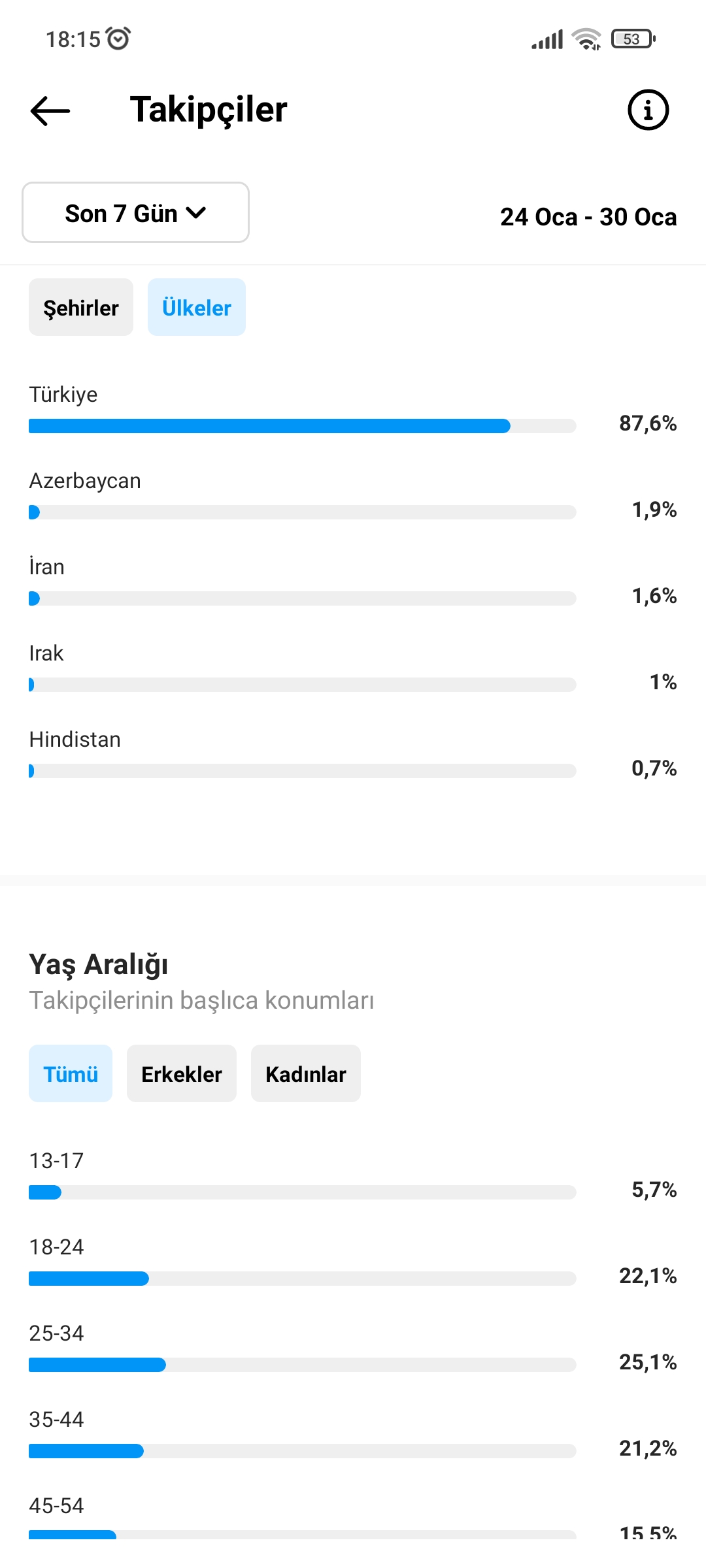Tap the cellular signal bars icon
Viewport: 706px width, 1568px height.
tap(547, 40)
